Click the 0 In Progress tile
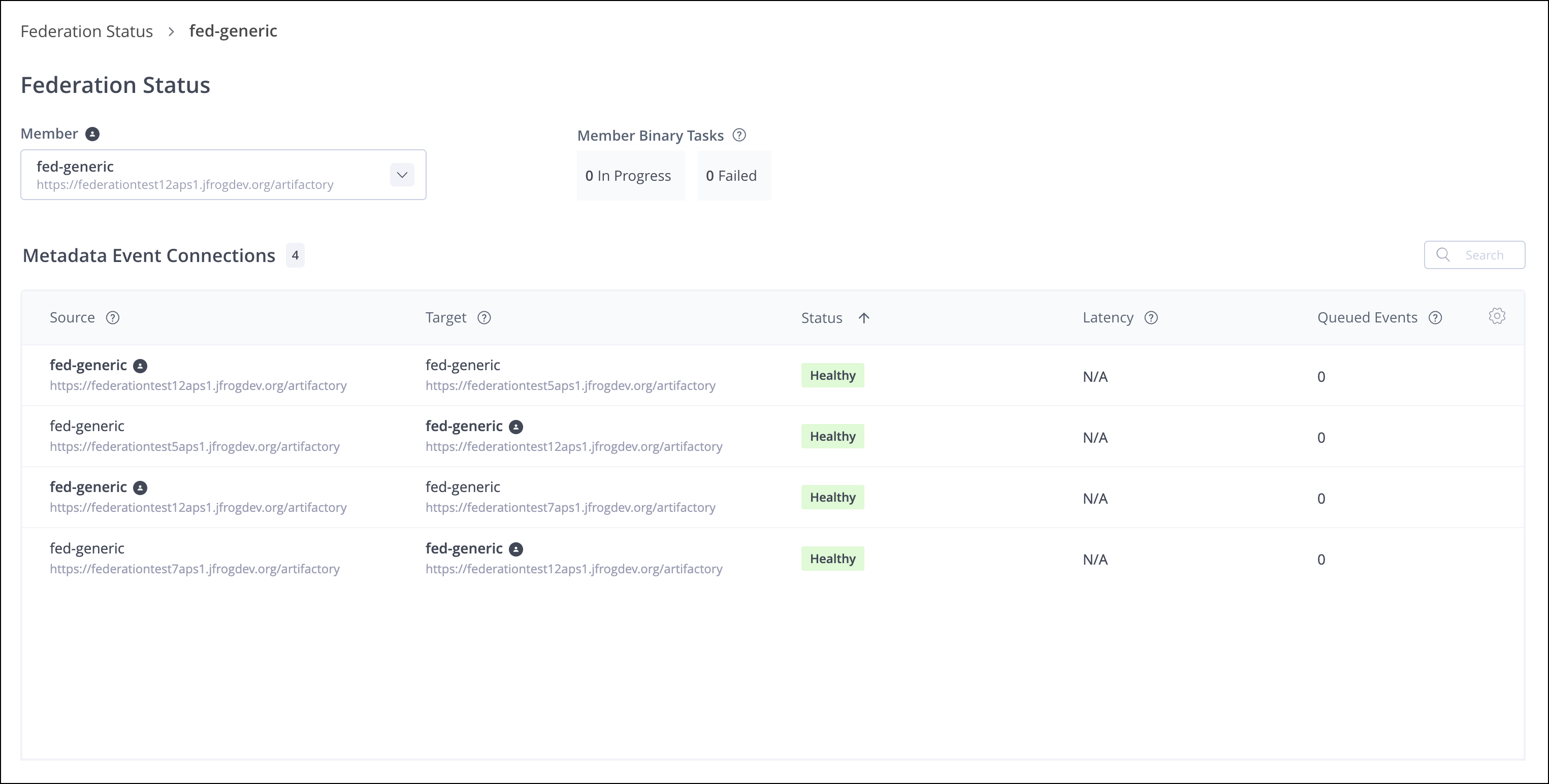This screenshot has width=1549, height=784. [x=630, y=176]
